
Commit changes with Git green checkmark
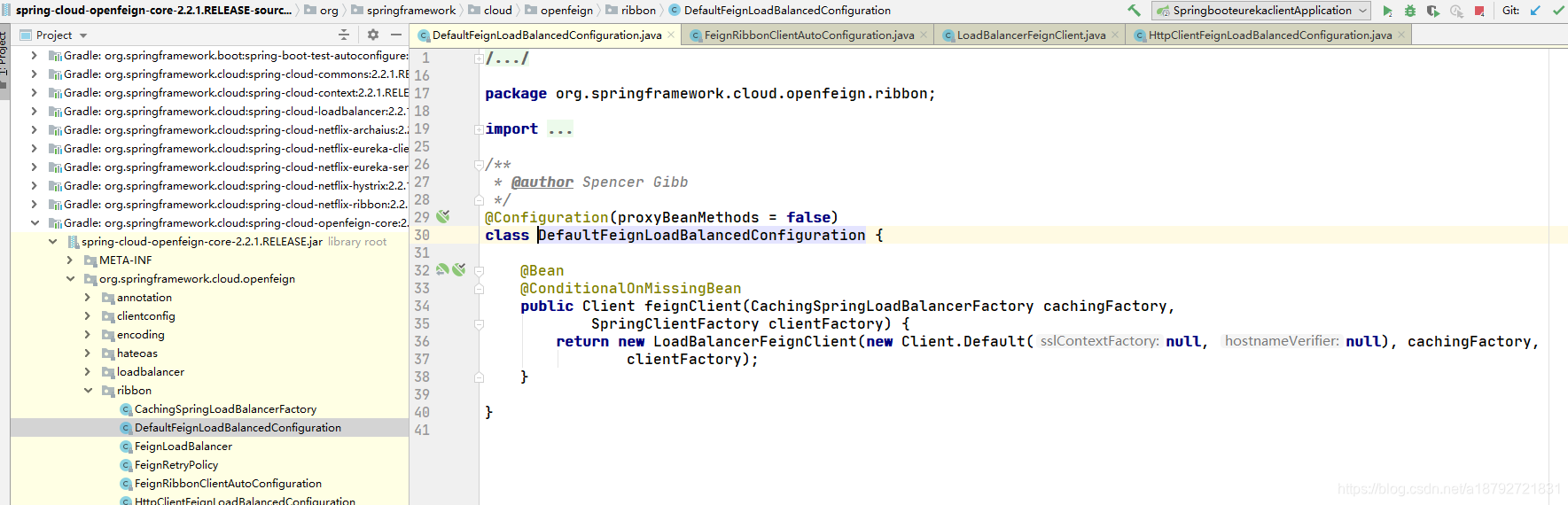[x=1557, y=11]
